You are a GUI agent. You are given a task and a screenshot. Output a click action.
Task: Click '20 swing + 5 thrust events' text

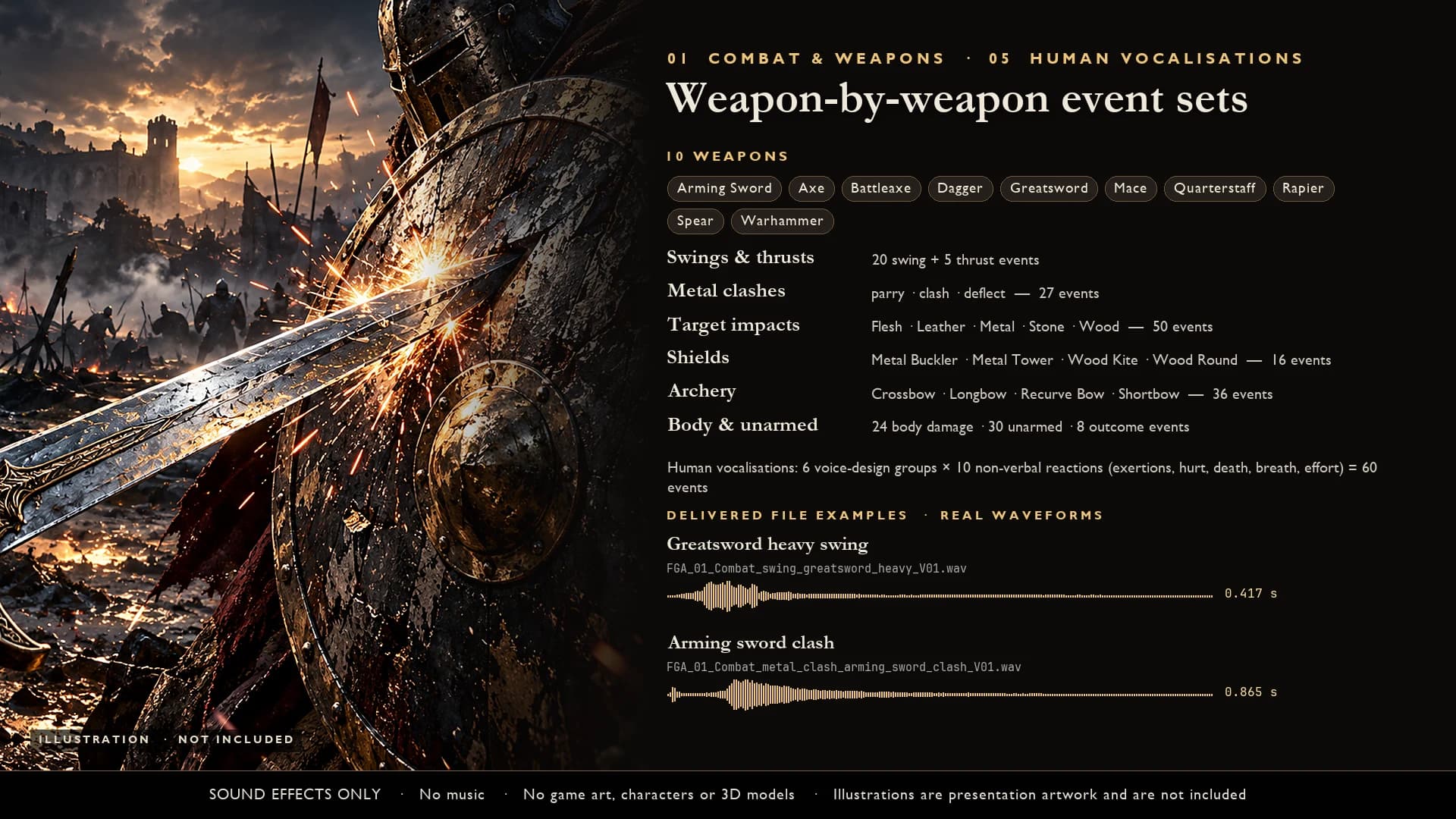(955, 260)
